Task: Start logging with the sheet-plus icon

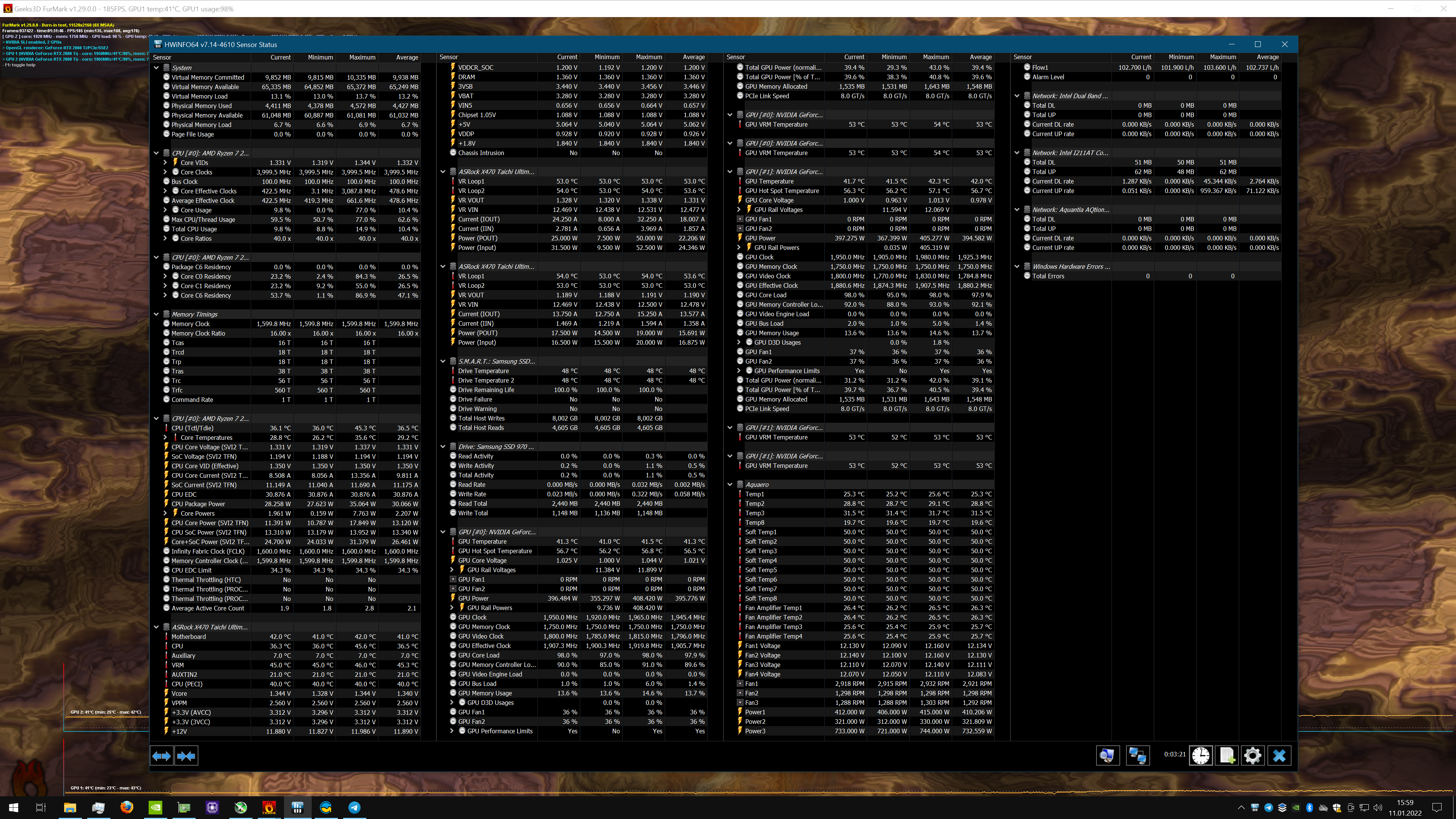Action: (x=1227, y=756)
